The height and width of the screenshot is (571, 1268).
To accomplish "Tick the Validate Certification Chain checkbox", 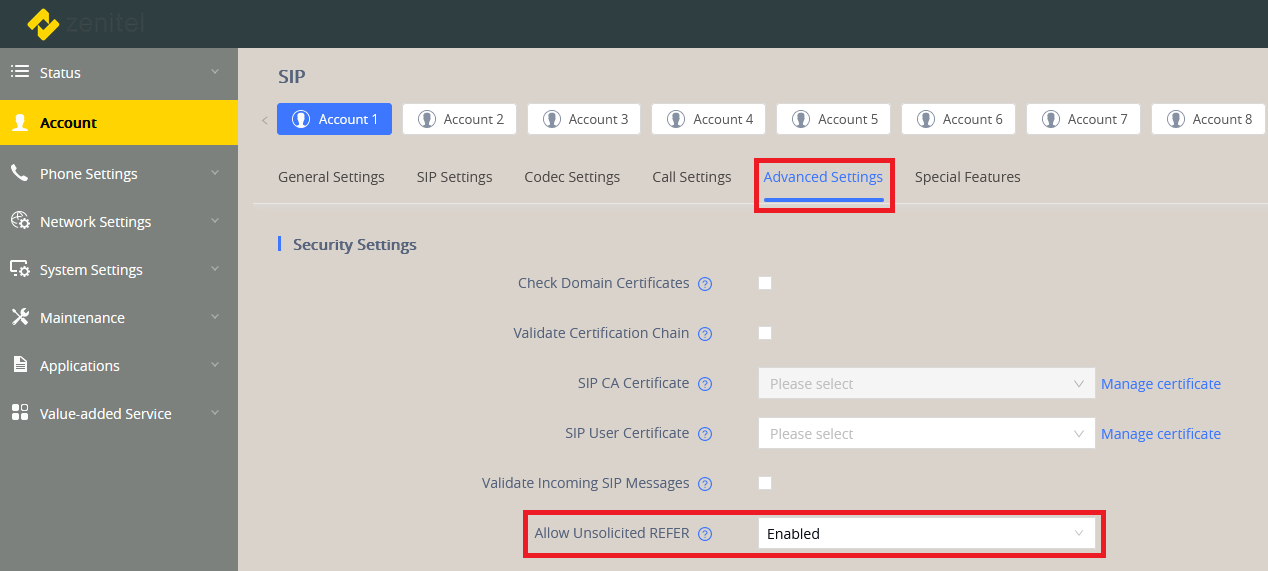I will click(765, 333).
